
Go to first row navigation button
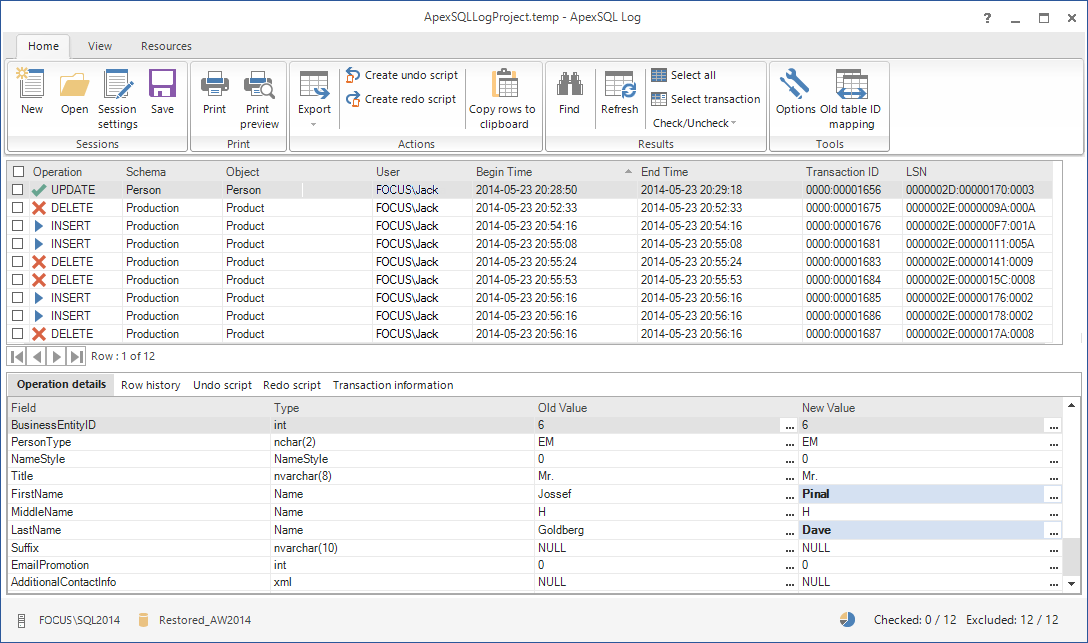pos(17,357)
